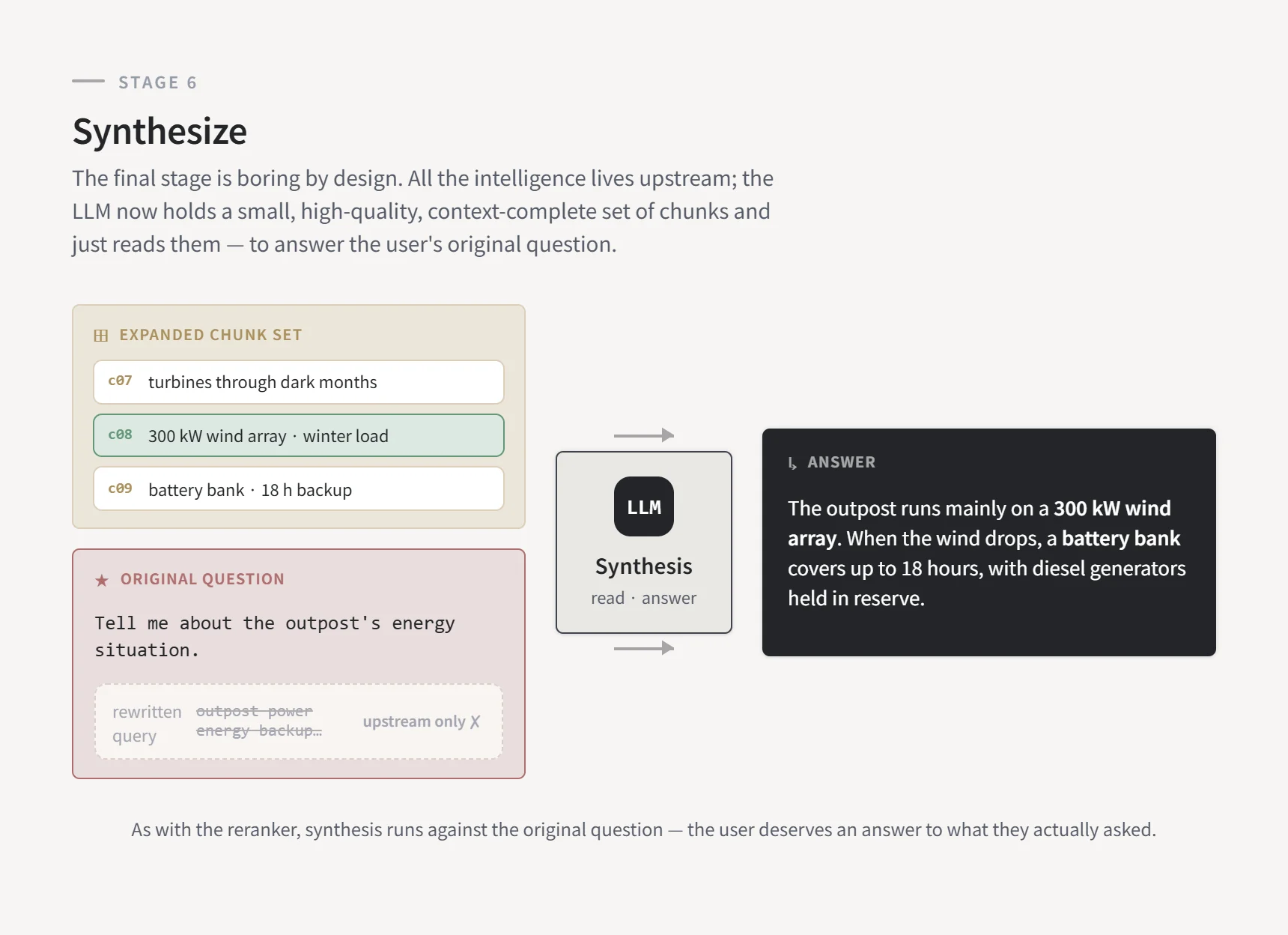Click the original question text
Screen dimensions: 1288x935
[x=275, y=636]
